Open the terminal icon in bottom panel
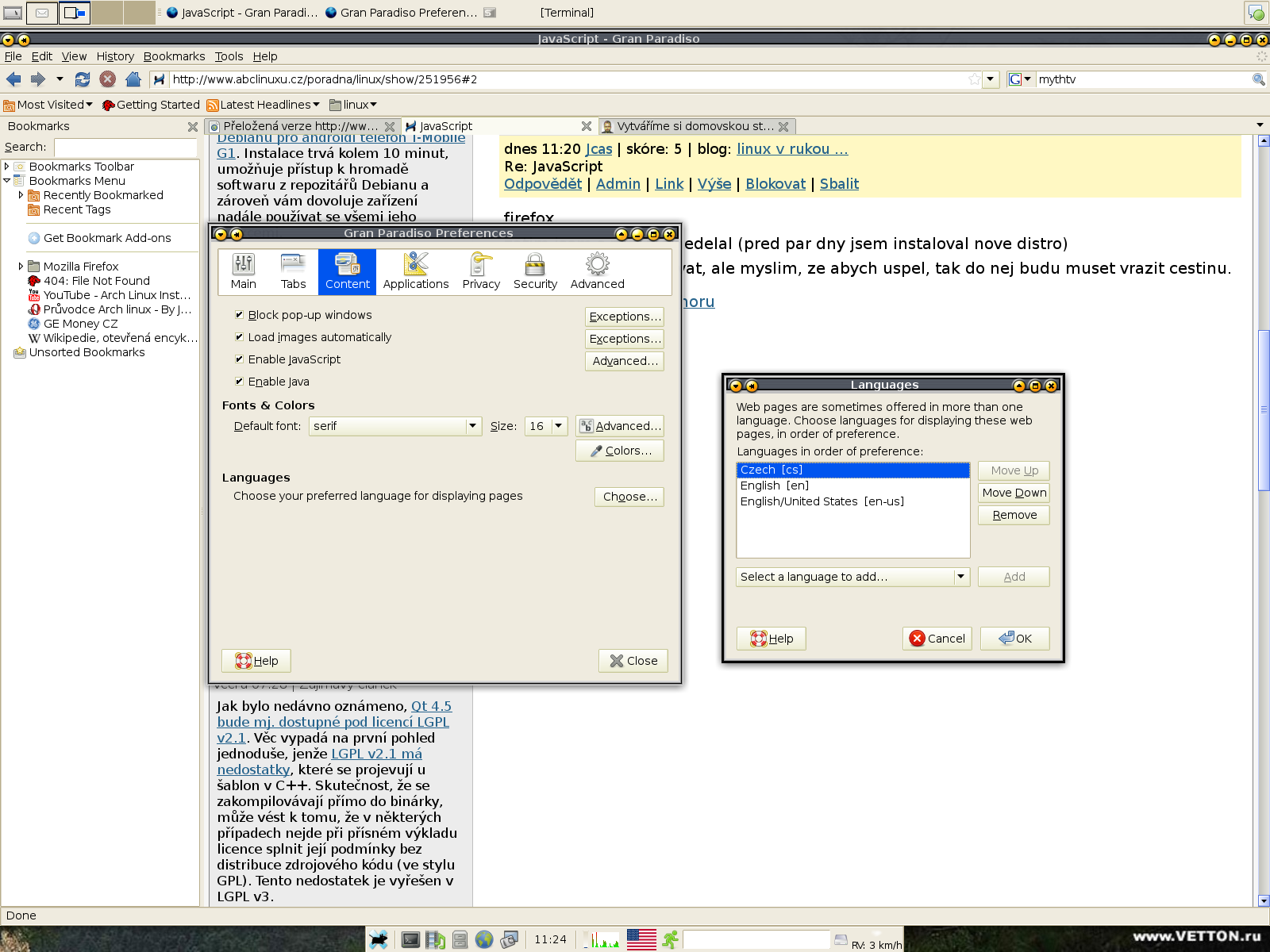Screen dimensions: 1270x952 pos(410,940)
